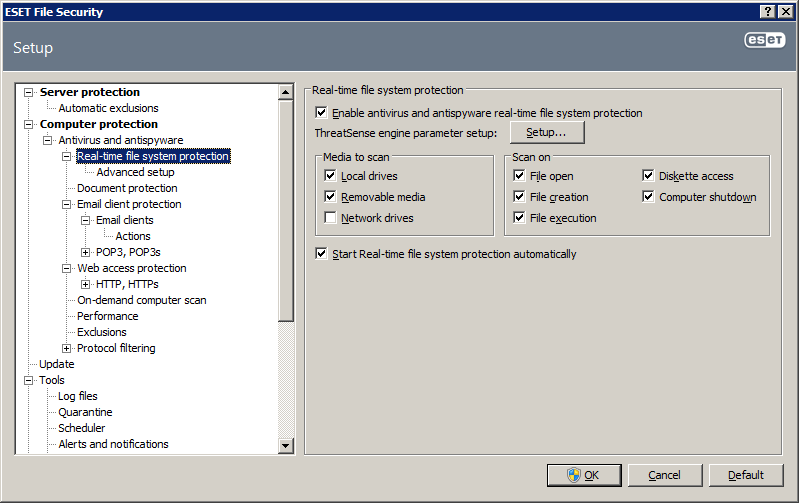Uncheck Computer shutdown scan option
The image size is (799, 503).
coord(648,197)
